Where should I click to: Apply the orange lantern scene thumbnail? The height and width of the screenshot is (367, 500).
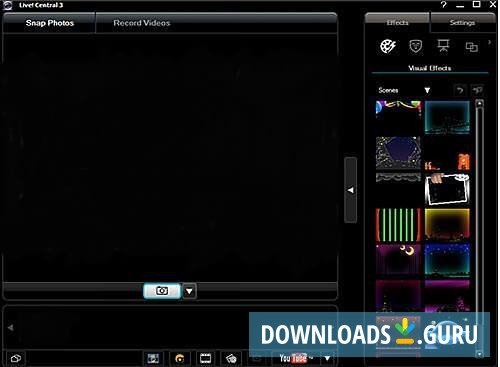(447, 153)
